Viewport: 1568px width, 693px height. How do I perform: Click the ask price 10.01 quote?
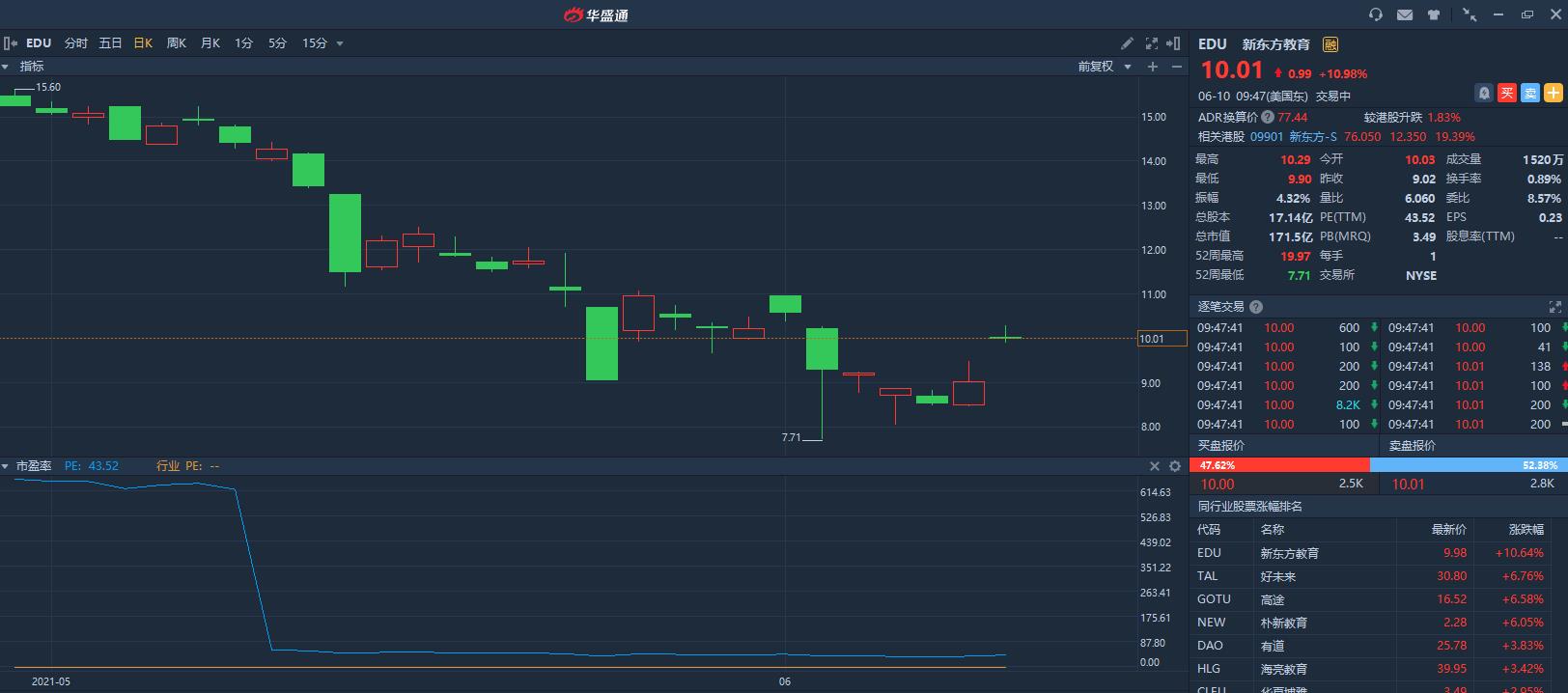(x=1408, y=484)
